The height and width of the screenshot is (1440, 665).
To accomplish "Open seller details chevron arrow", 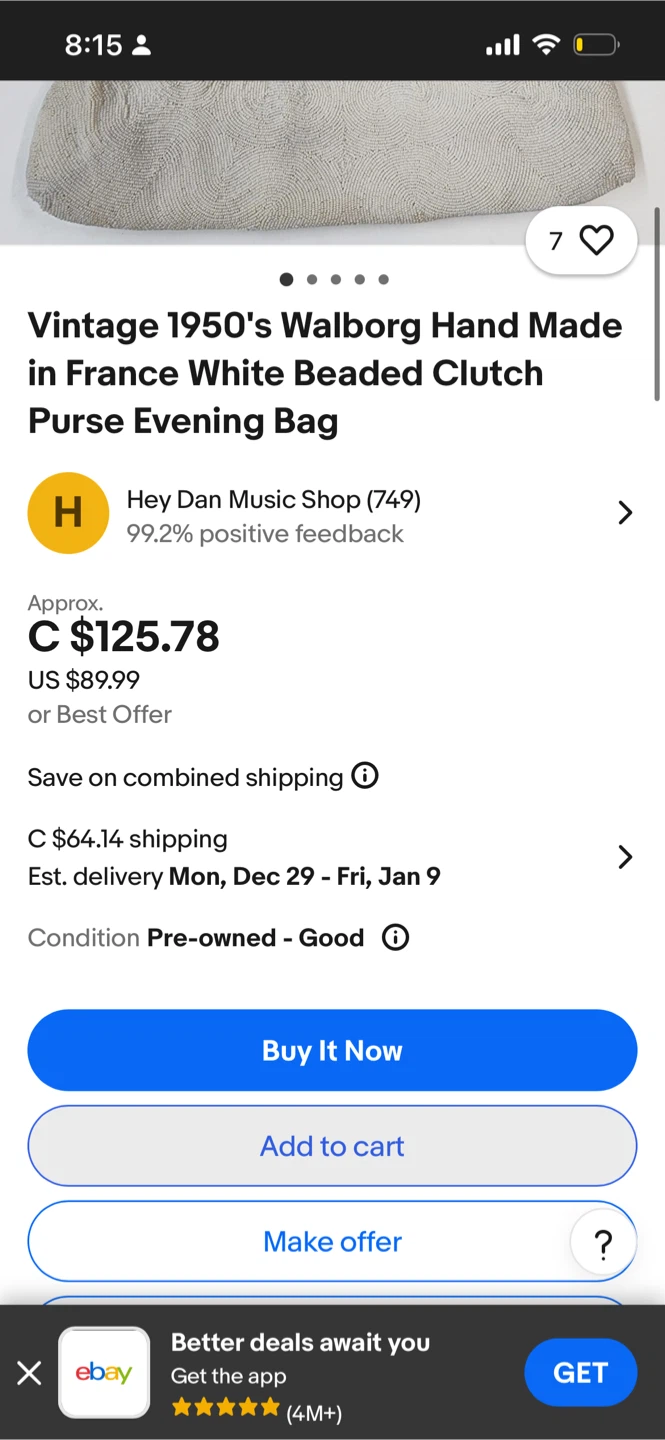I will click(x=625, y=513).
